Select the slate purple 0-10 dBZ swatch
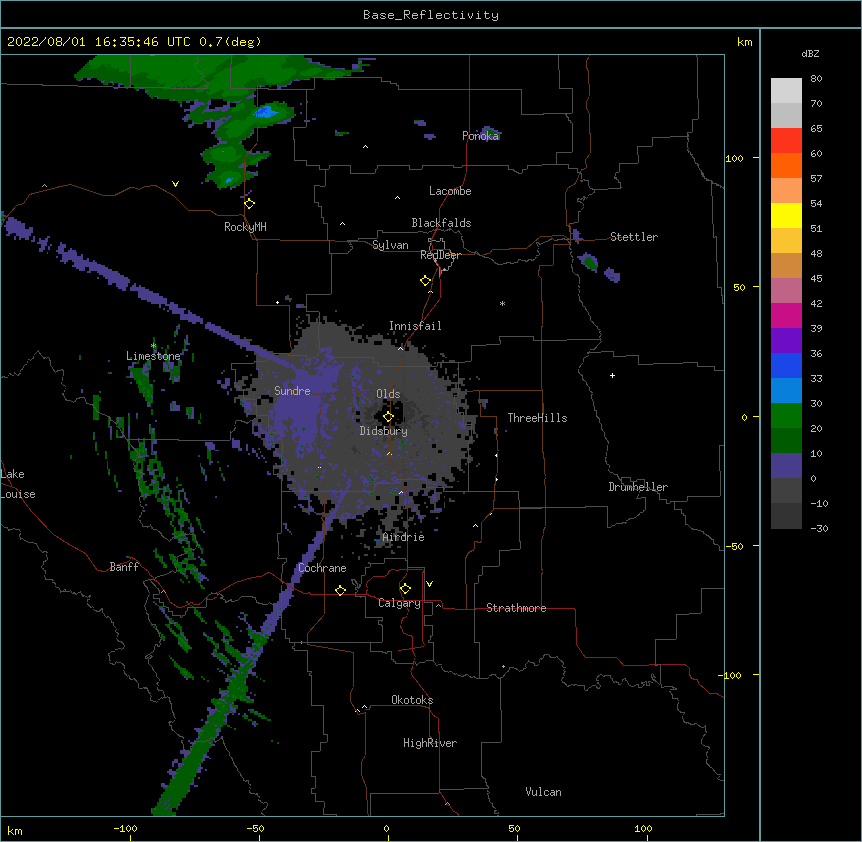Screen dimensions: 862x842 tap(786, 466)
